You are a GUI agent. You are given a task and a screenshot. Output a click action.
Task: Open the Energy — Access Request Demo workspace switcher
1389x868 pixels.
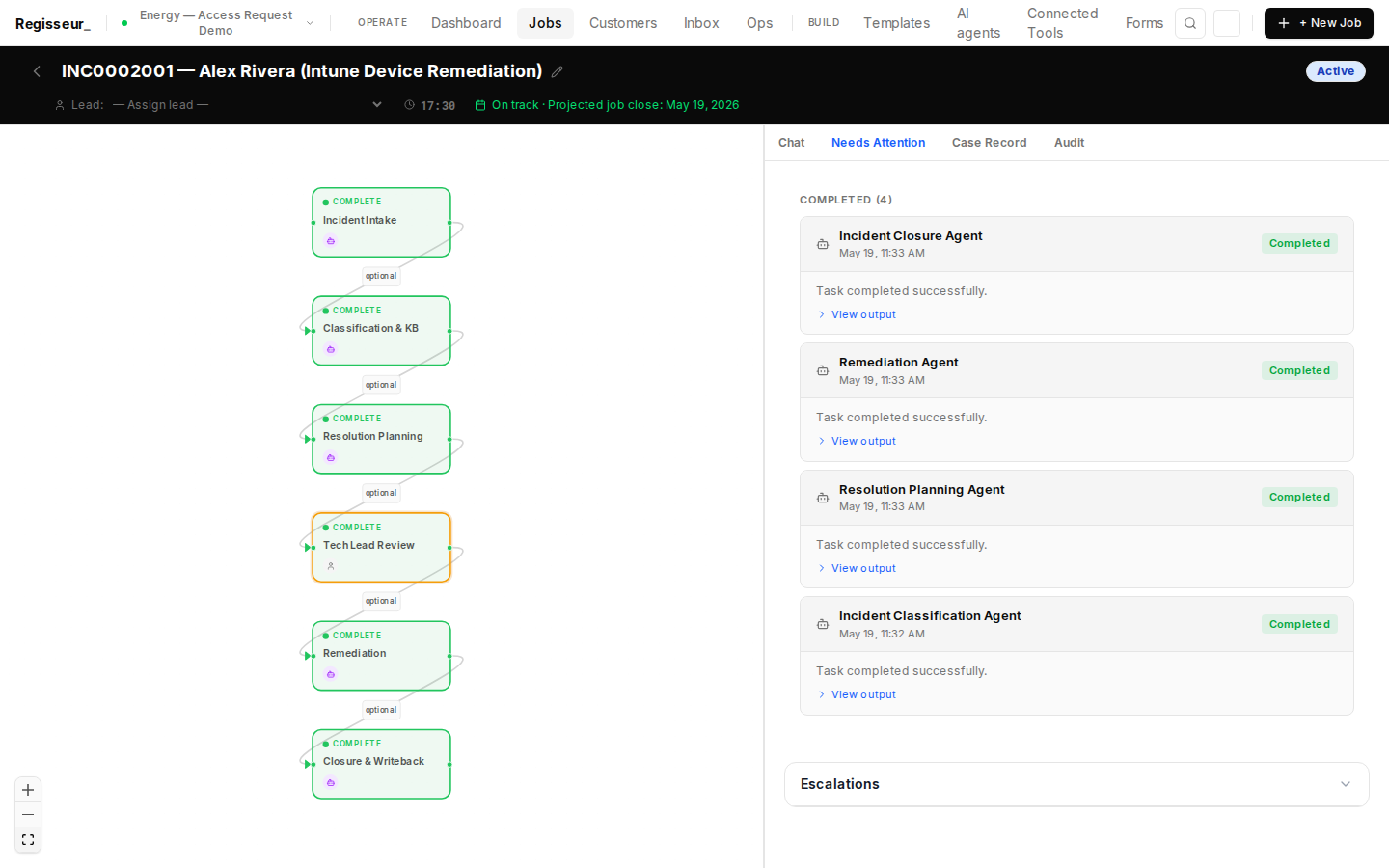click(x=220, y=23)
